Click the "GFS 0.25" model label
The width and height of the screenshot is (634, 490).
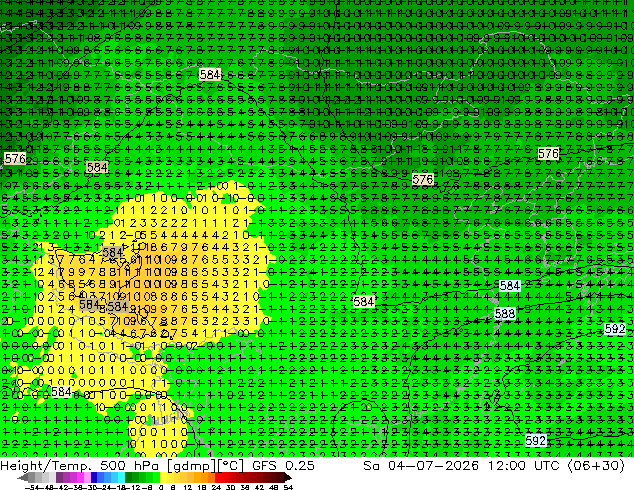click(283, 466)
